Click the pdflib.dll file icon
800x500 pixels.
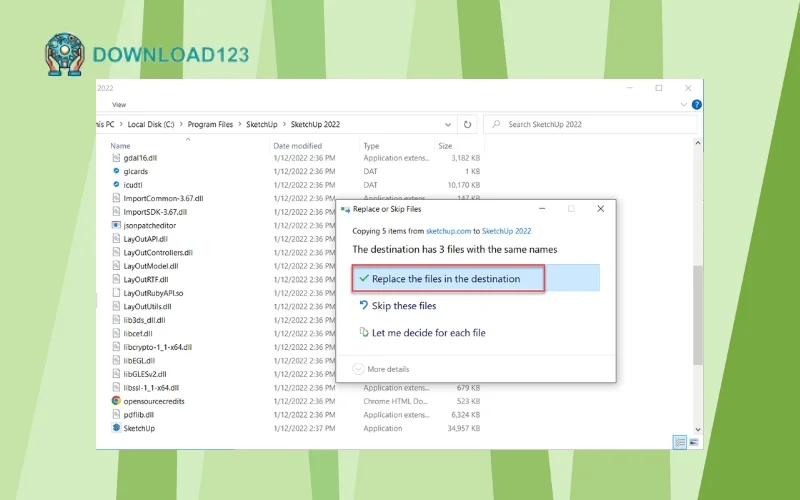click(x=116, y=415)
